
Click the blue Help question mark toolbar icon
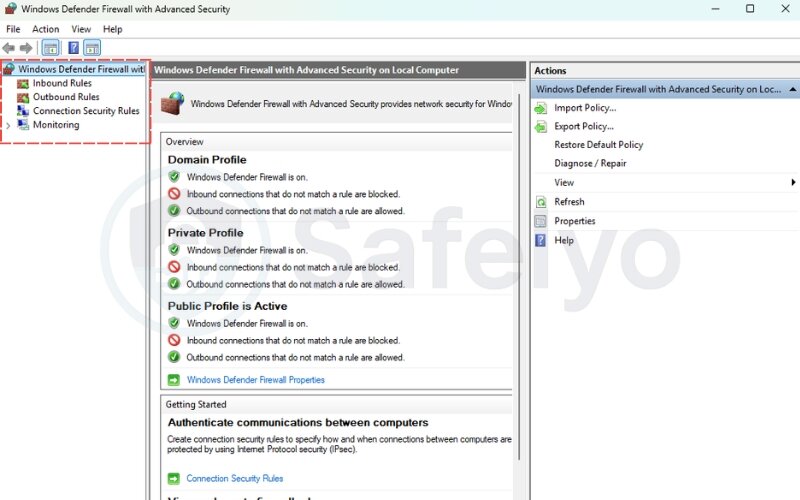pos(73,48)
